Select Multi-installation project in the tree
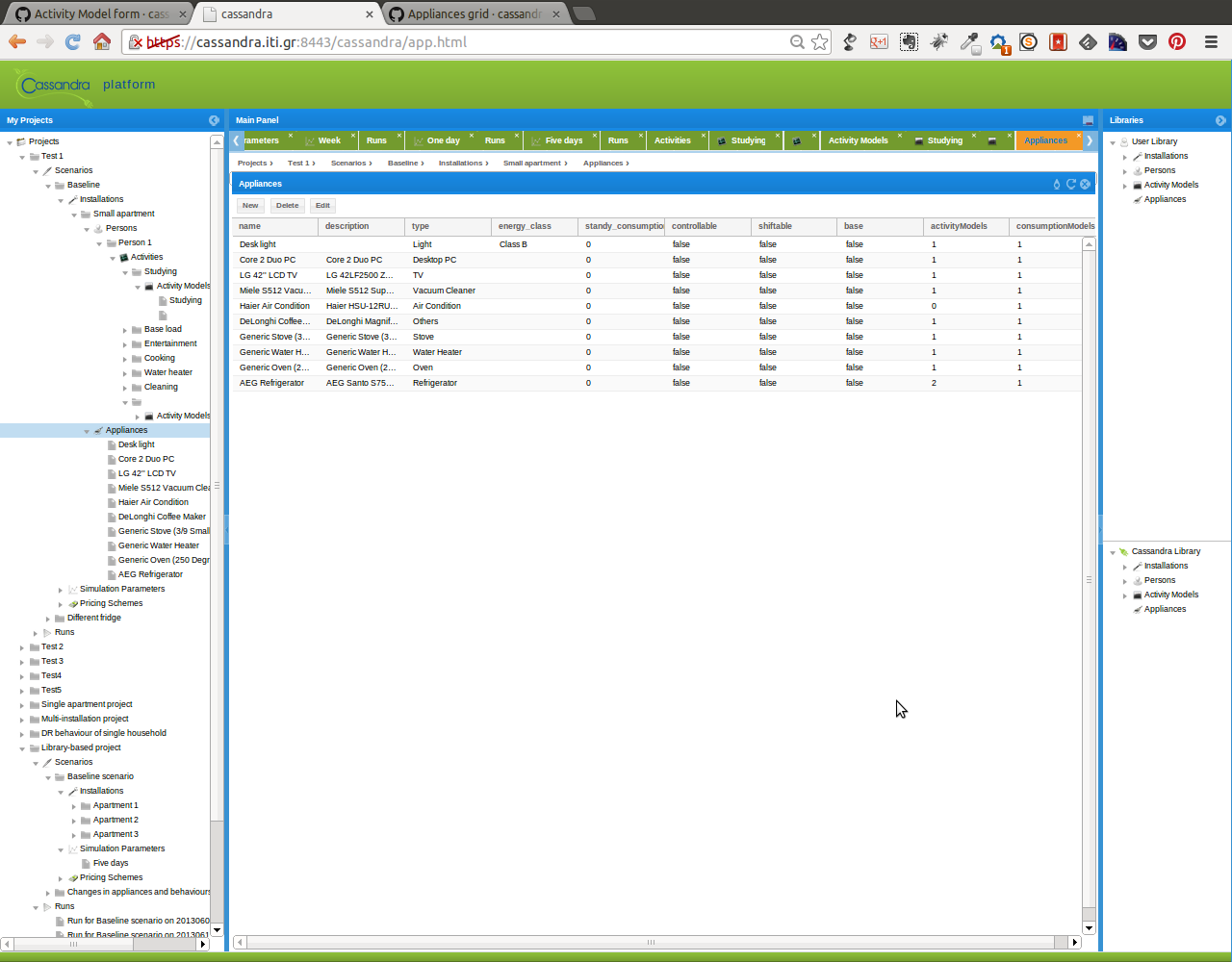Image resolution: width=1232 pixels, height=962 pixels. [85, 720]
